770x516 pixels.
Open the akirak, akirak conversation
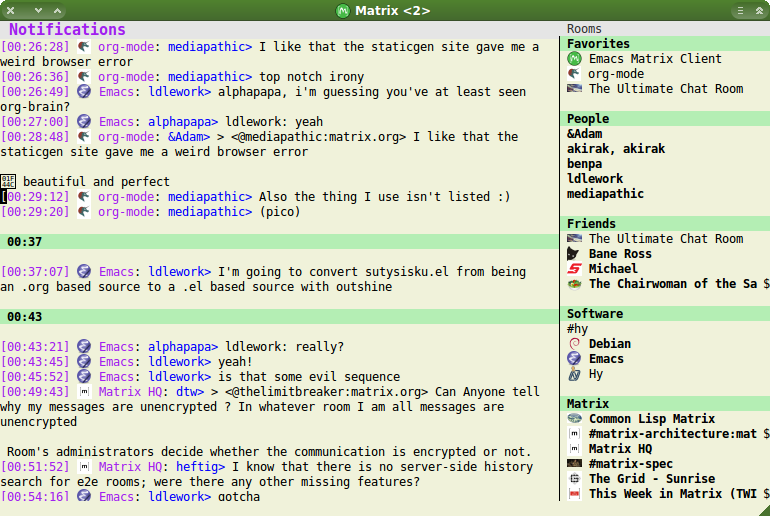click(x=616, y=149)
